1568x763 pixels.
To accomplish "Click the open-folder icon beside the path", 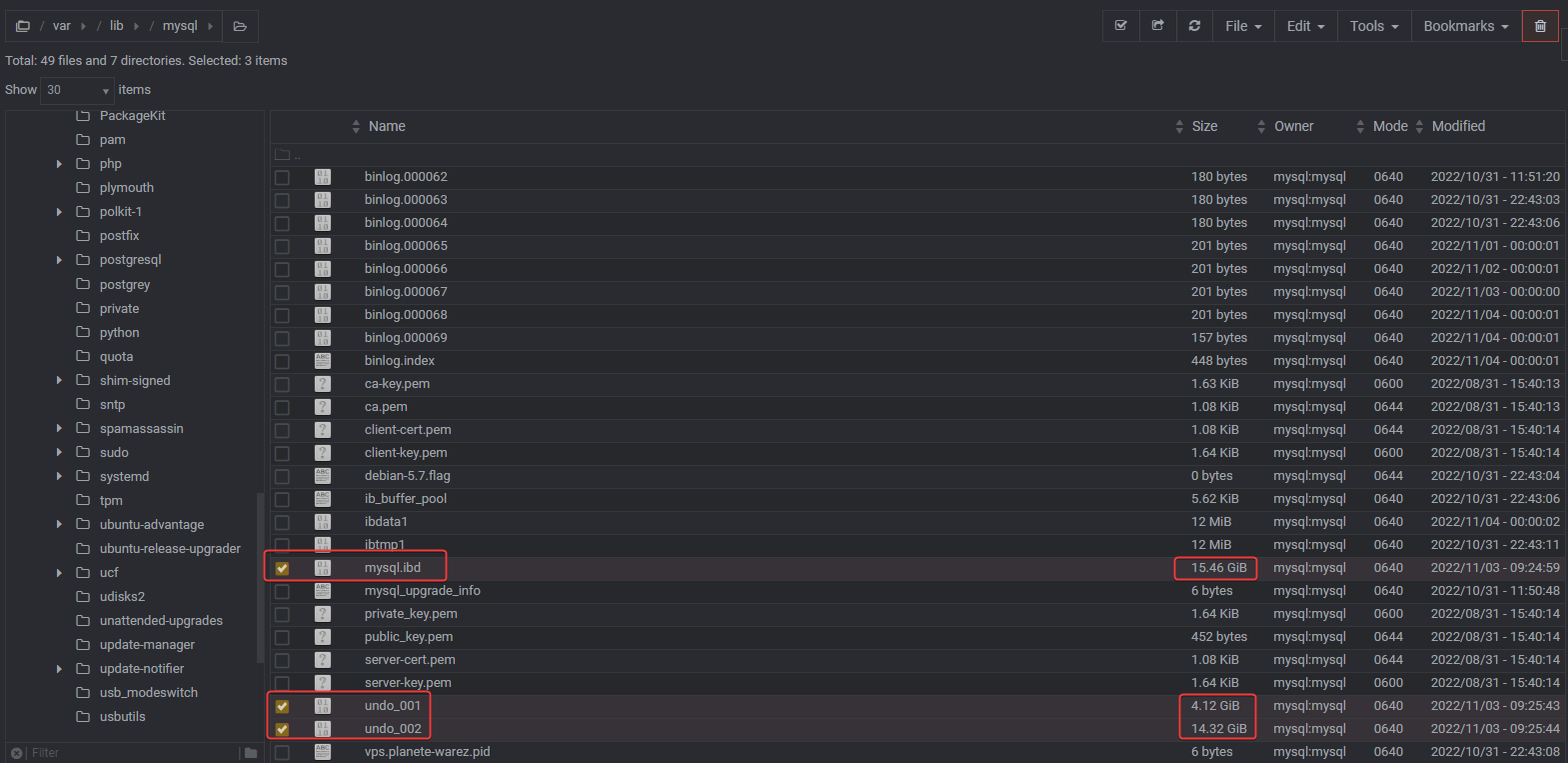I will click(240, 26).
